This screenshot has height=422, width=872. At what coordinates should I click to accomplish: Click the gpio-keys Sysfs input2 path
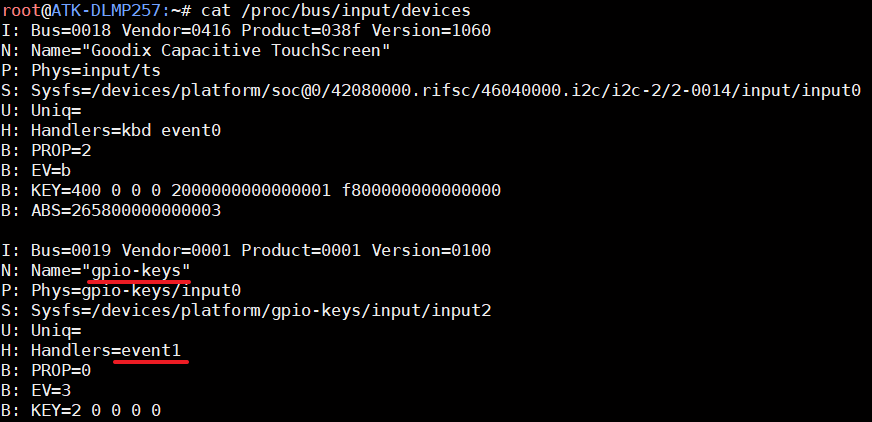point(246,311)
